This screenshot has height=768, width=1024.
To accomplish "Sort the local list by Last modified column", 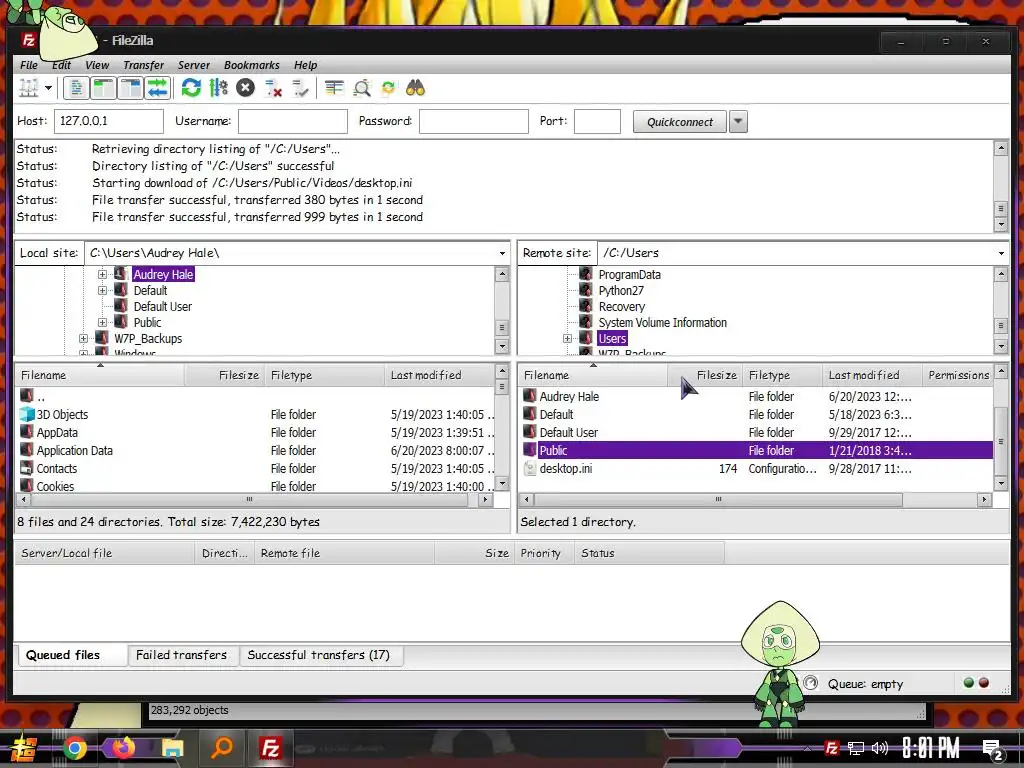I will pyautogui.click(x=439, y=375).
